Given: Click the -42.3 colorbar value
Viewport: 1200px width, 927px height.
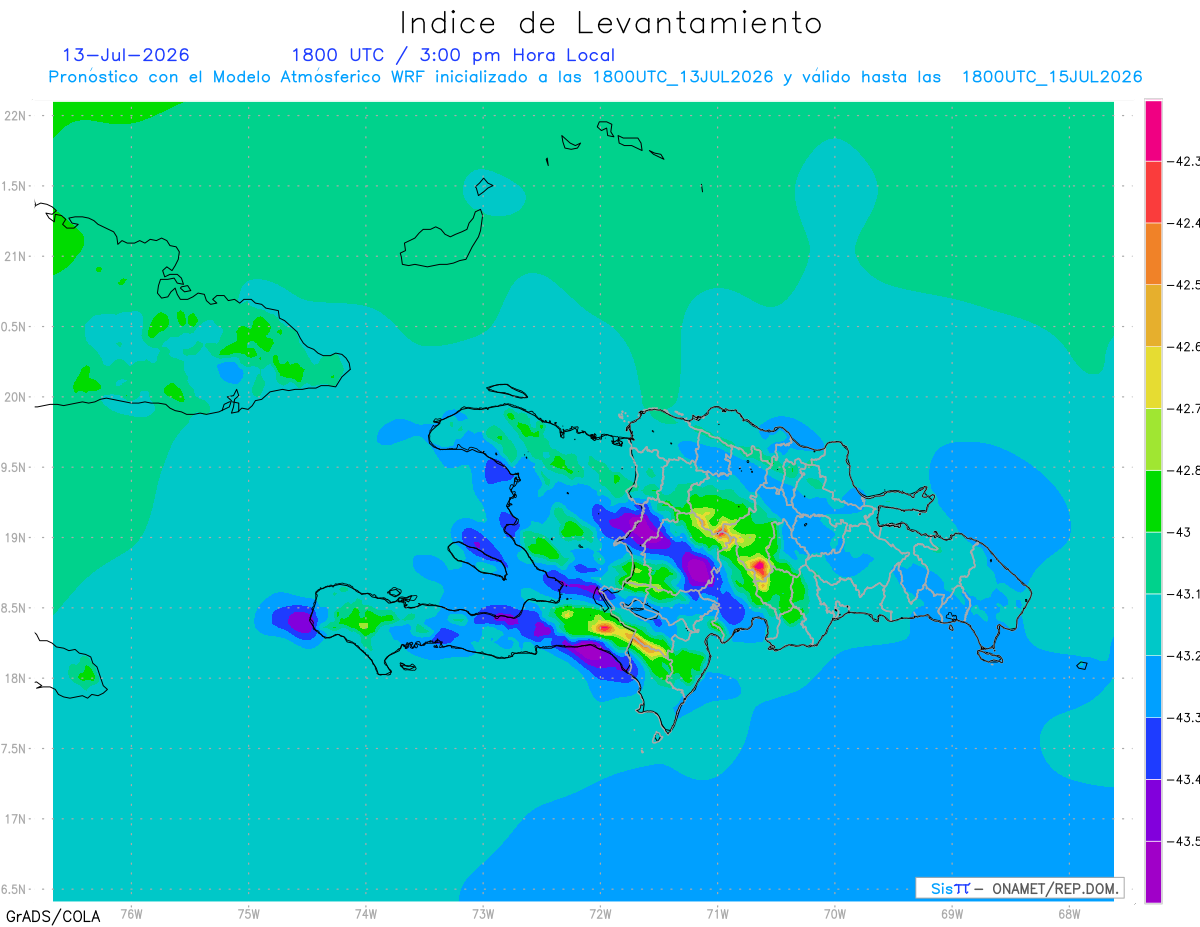Looking at the screenshot, I should pyautogui.click(x=1184, y=161).
